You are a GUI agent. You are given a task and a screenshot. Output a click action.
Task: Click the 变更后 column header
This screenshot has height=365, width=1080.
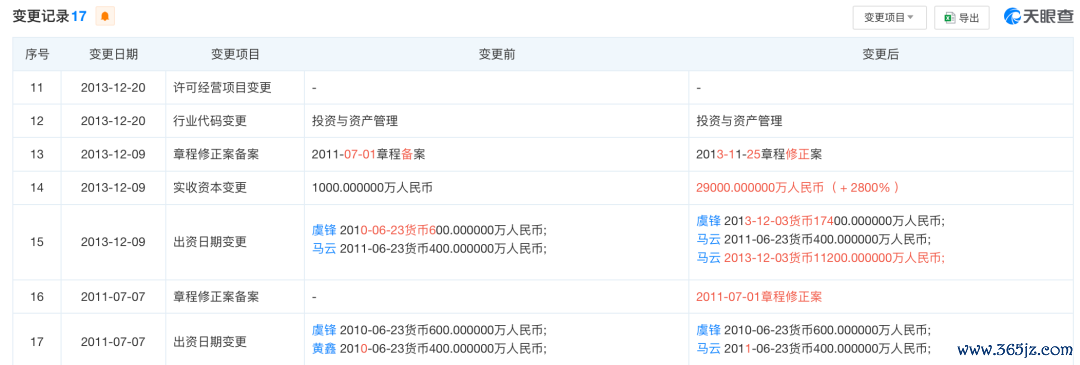coord(880,54)
